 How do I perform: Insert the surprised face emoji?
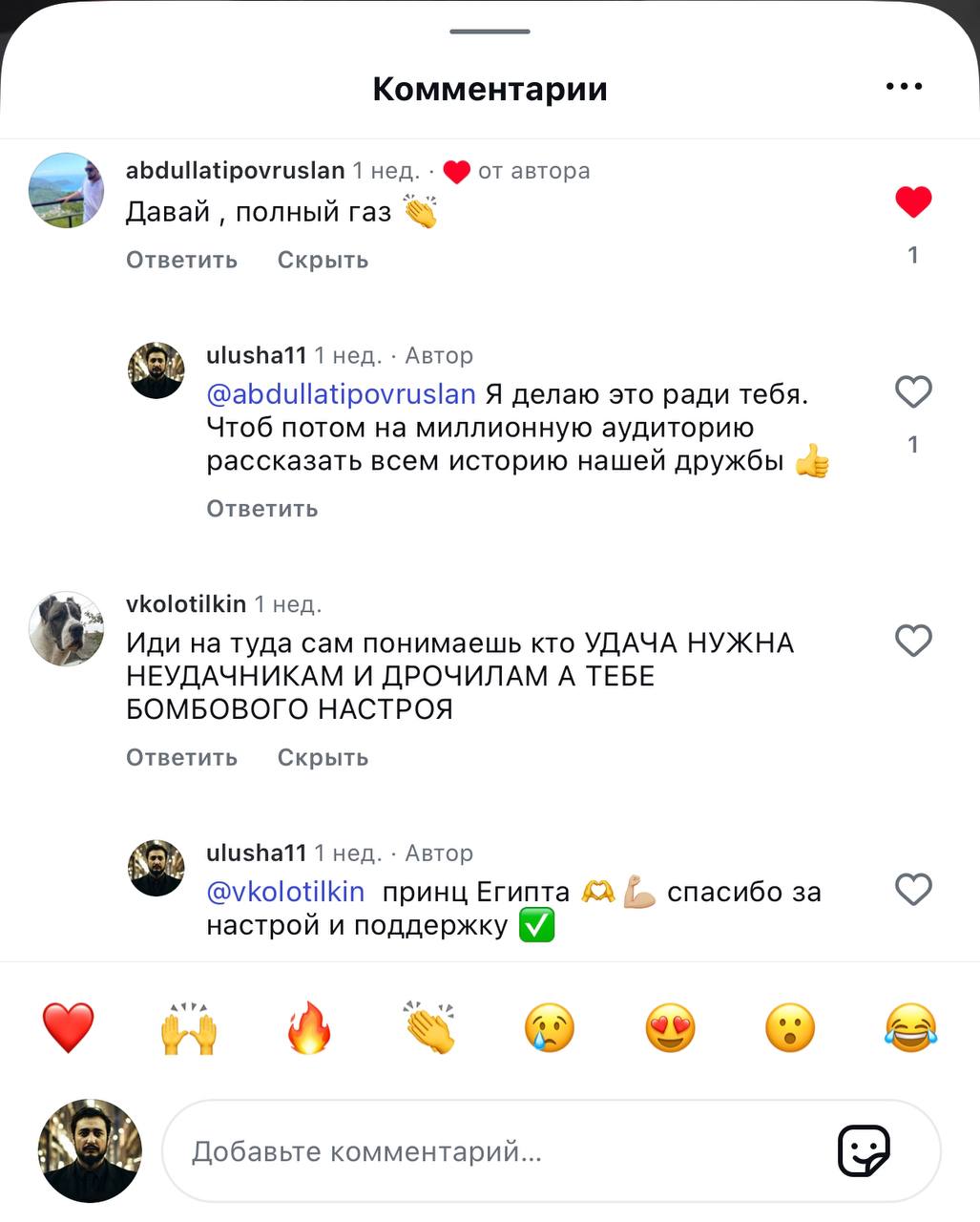pyautogui.click(x=791, y=1028)
